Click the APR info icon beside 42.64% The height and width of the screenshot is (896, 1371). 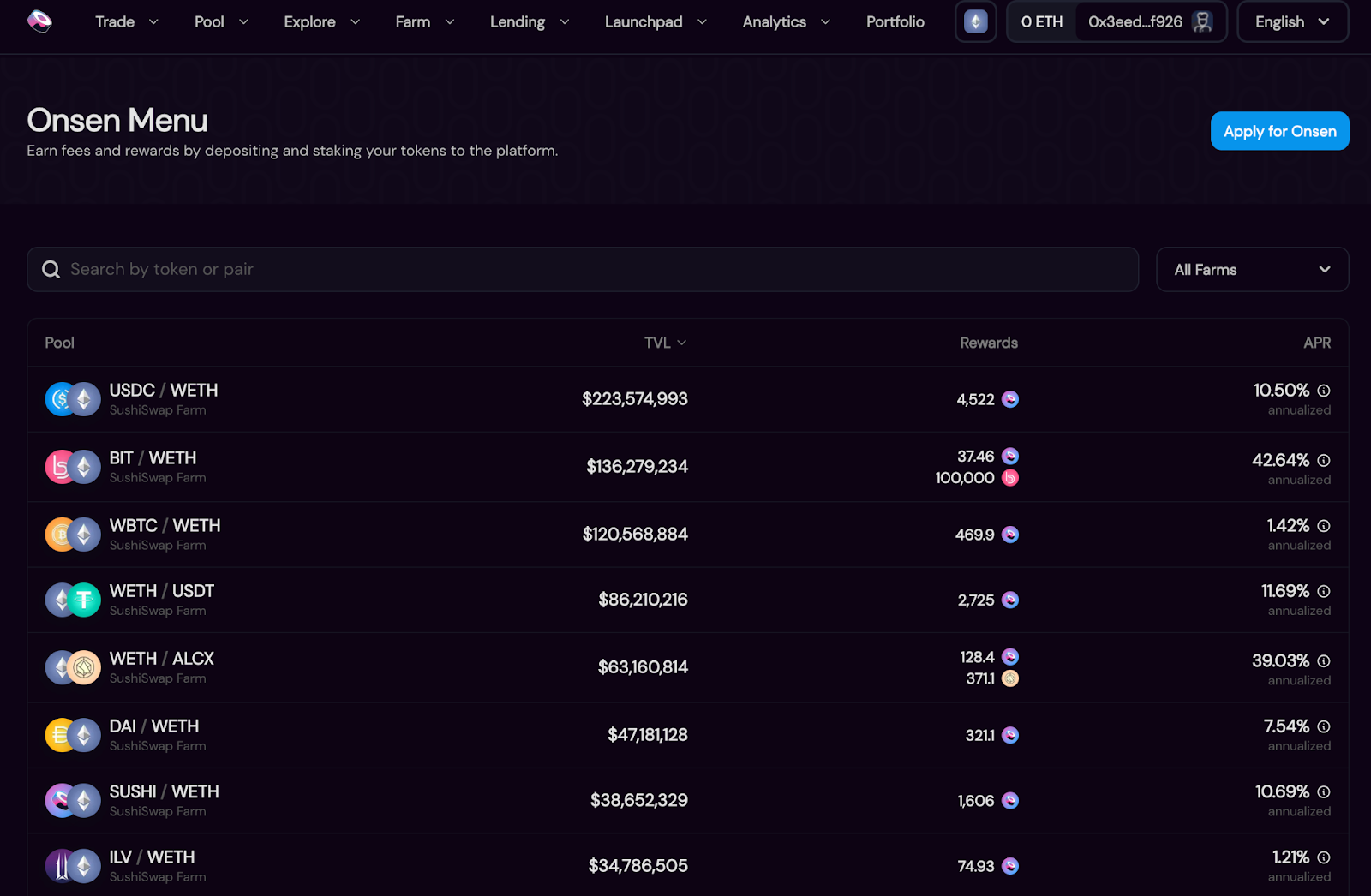[x=1324, y=461]
